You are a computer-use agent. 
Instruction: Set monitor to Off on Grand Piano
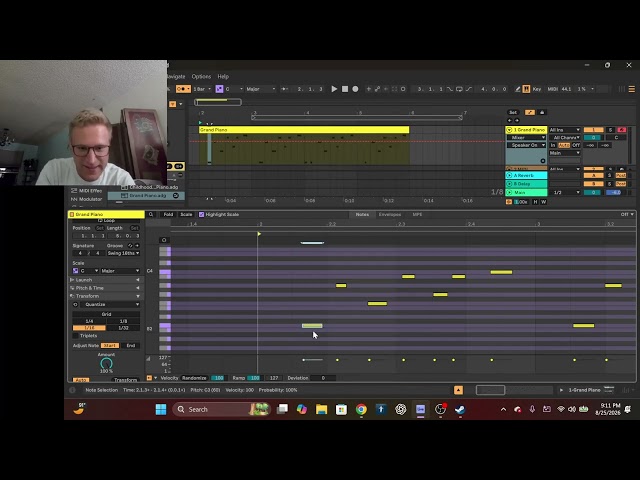(576, 145)
